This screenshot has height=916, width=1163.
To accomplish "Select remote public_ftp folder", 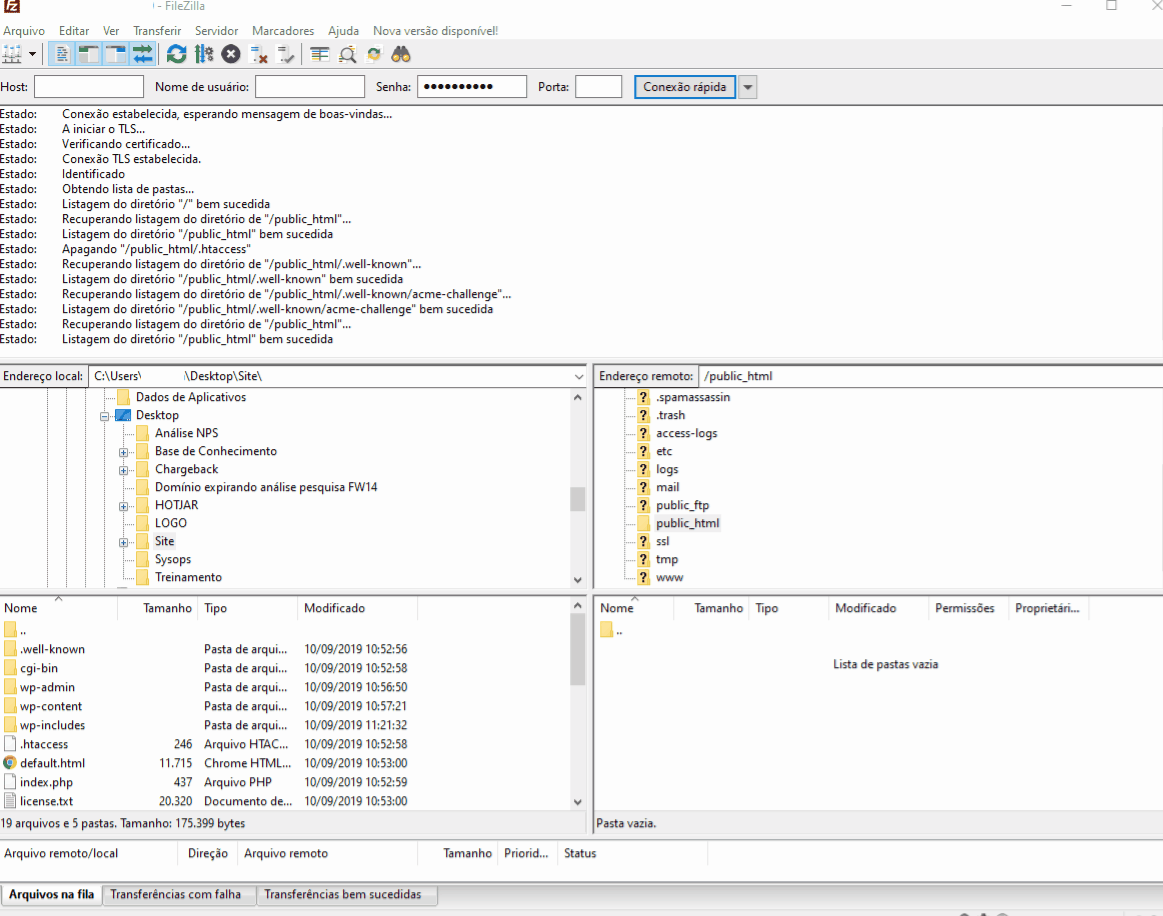I will [682, 505].
